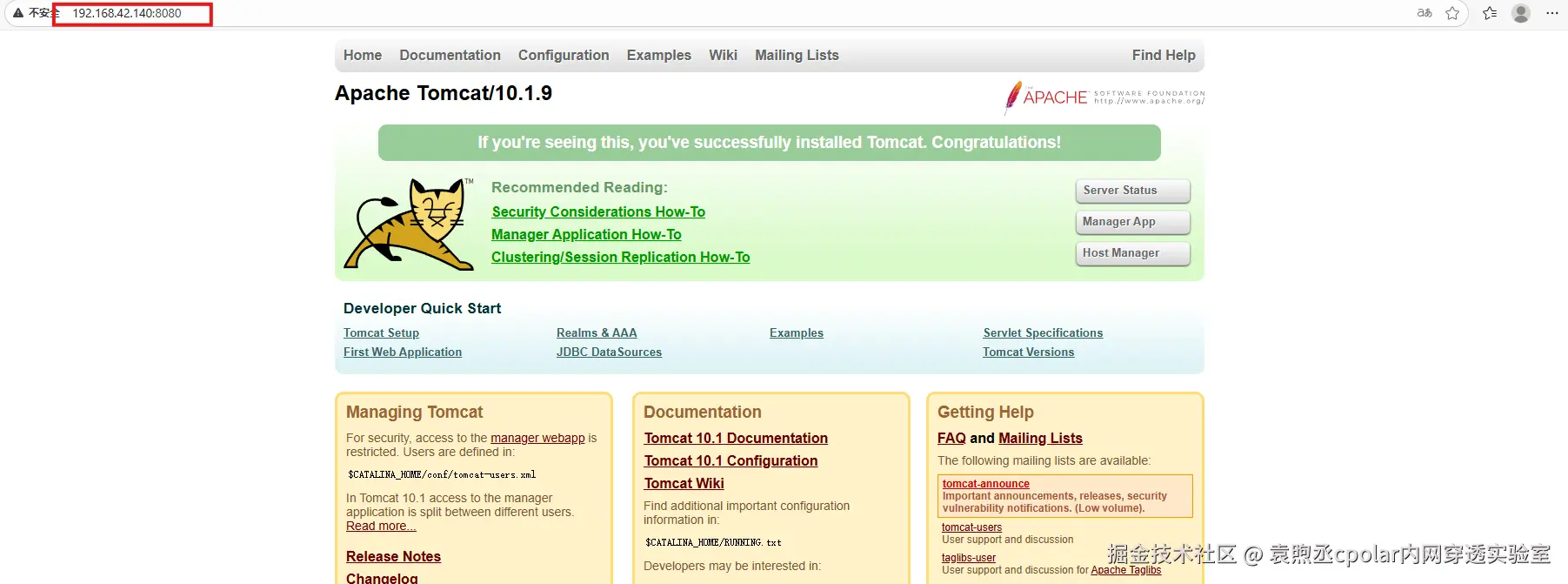Click the Server Status button
The image size is (1568, 584).
point(1133,191)
